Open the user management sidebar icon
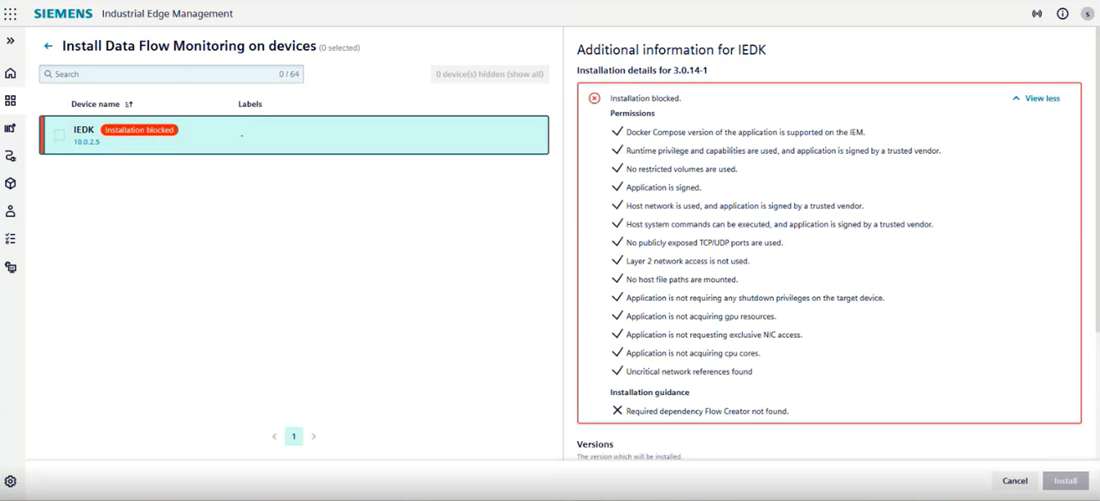Viewport: 1100px width, 501px height. [x=11, y=211]
